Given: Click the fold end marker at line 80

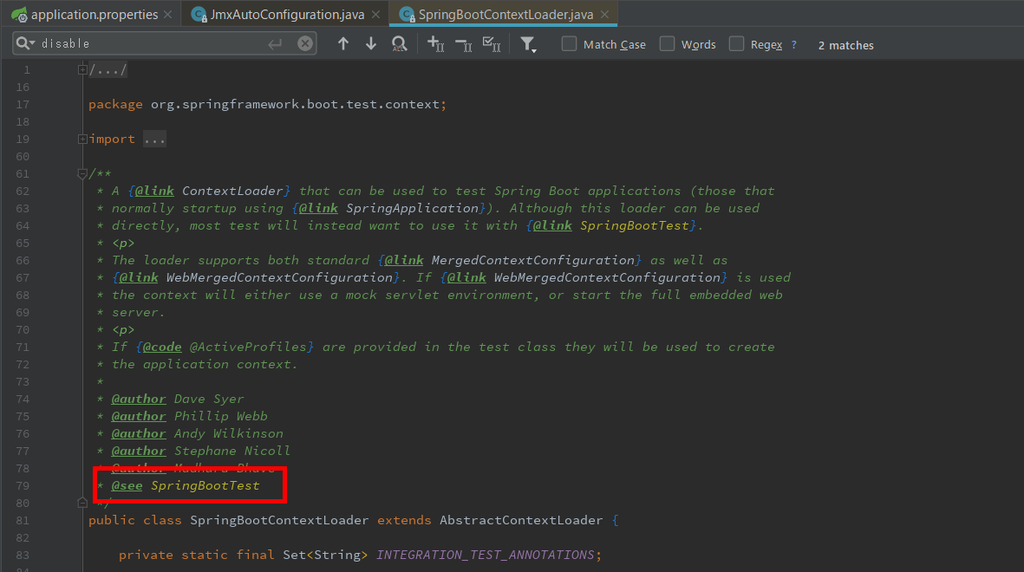Looking at the screenshot, I should [x=82, y=503].
